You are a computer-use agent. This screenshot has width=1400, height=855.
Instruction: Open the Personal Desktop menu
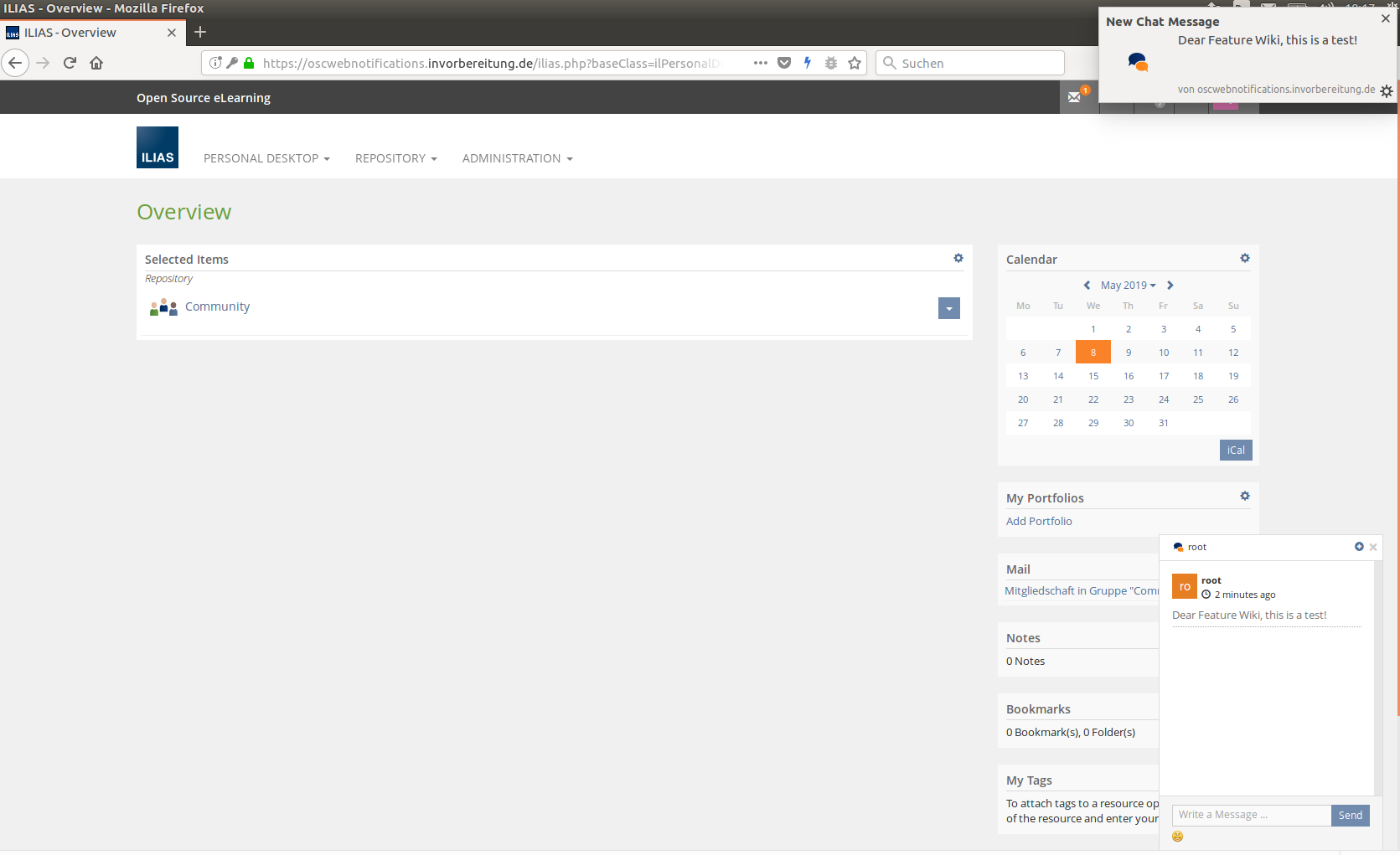click(x=266, y=158)
